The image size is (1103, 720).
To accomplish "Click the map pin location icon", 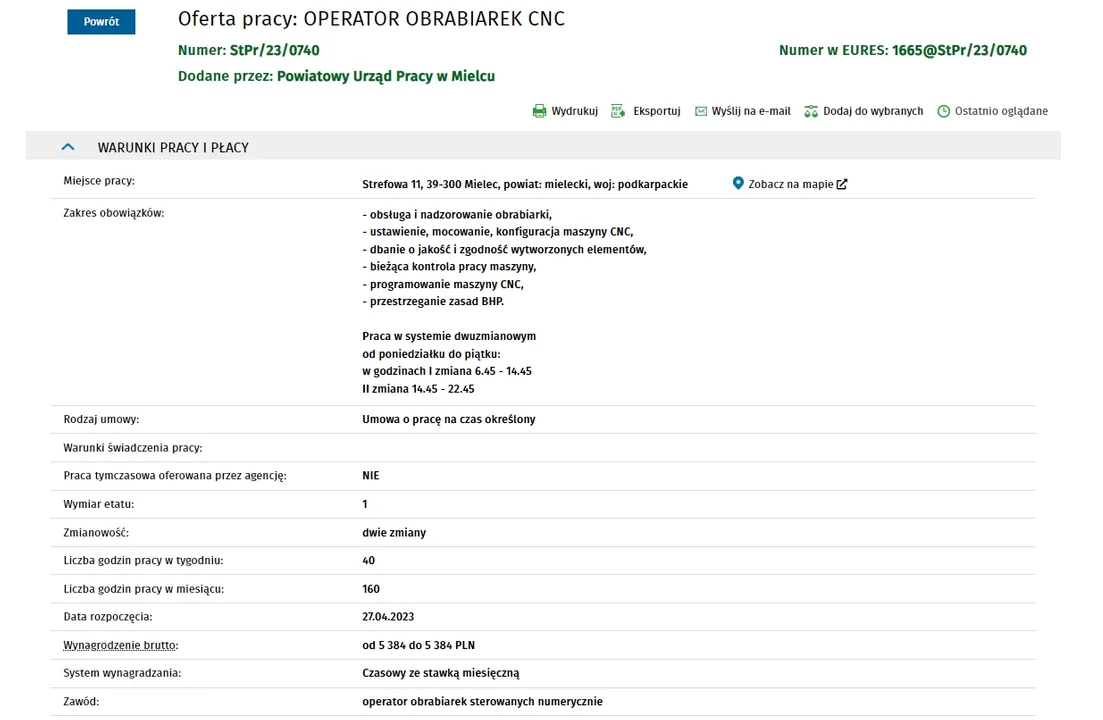I will tap(738, 183).
